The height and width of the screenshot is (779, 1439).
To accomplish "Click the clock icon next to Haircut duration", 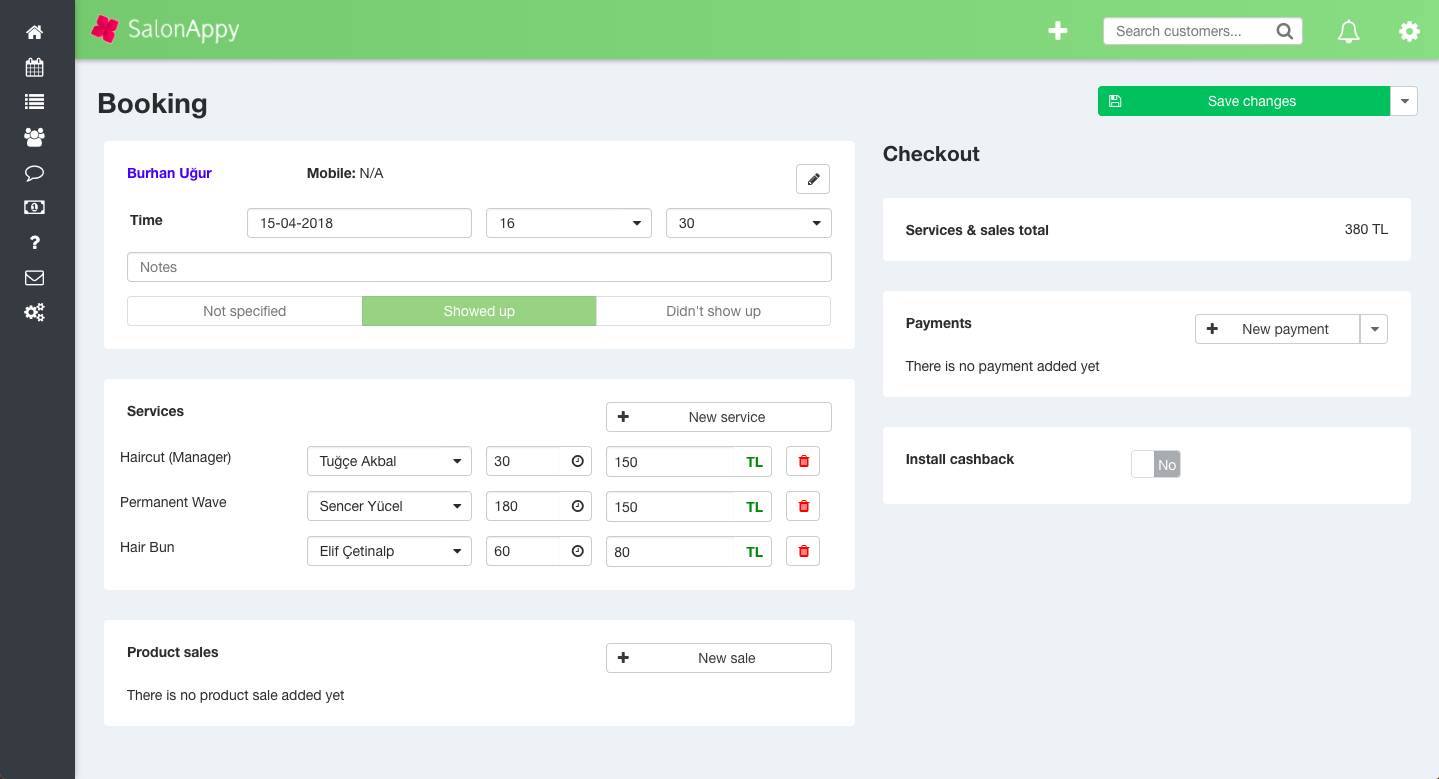I will (576, 461).
